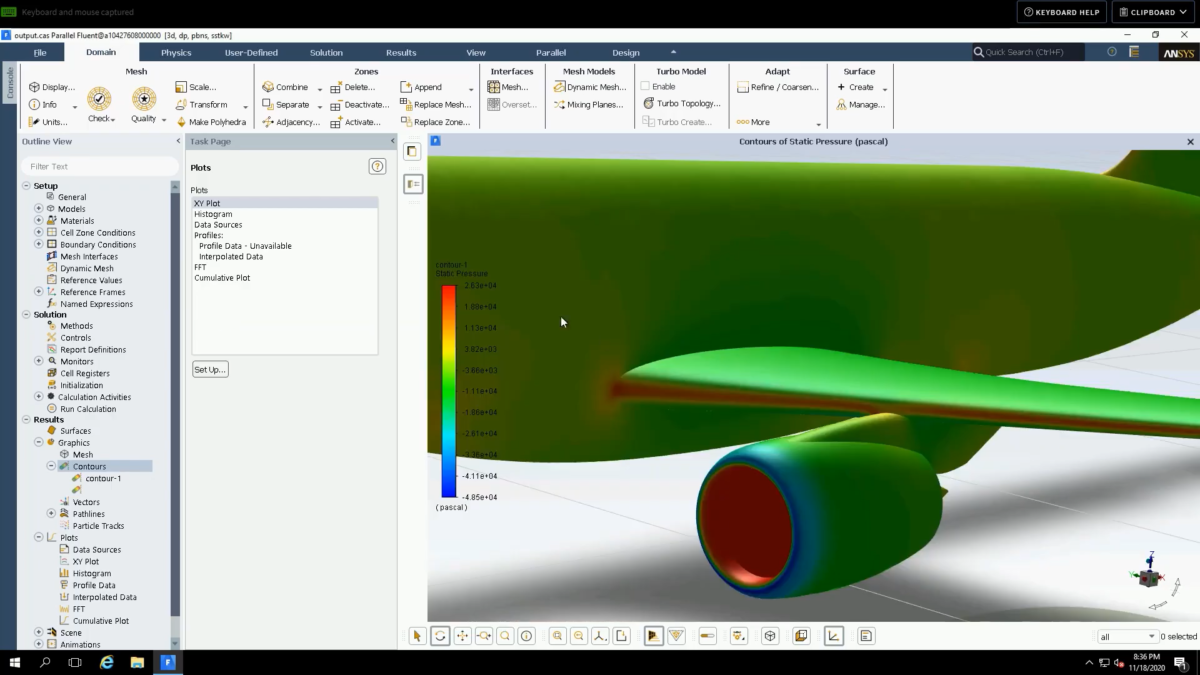Open Internet Explorer from taskbar
1200x675 pixels.
[x=106, y=662]
